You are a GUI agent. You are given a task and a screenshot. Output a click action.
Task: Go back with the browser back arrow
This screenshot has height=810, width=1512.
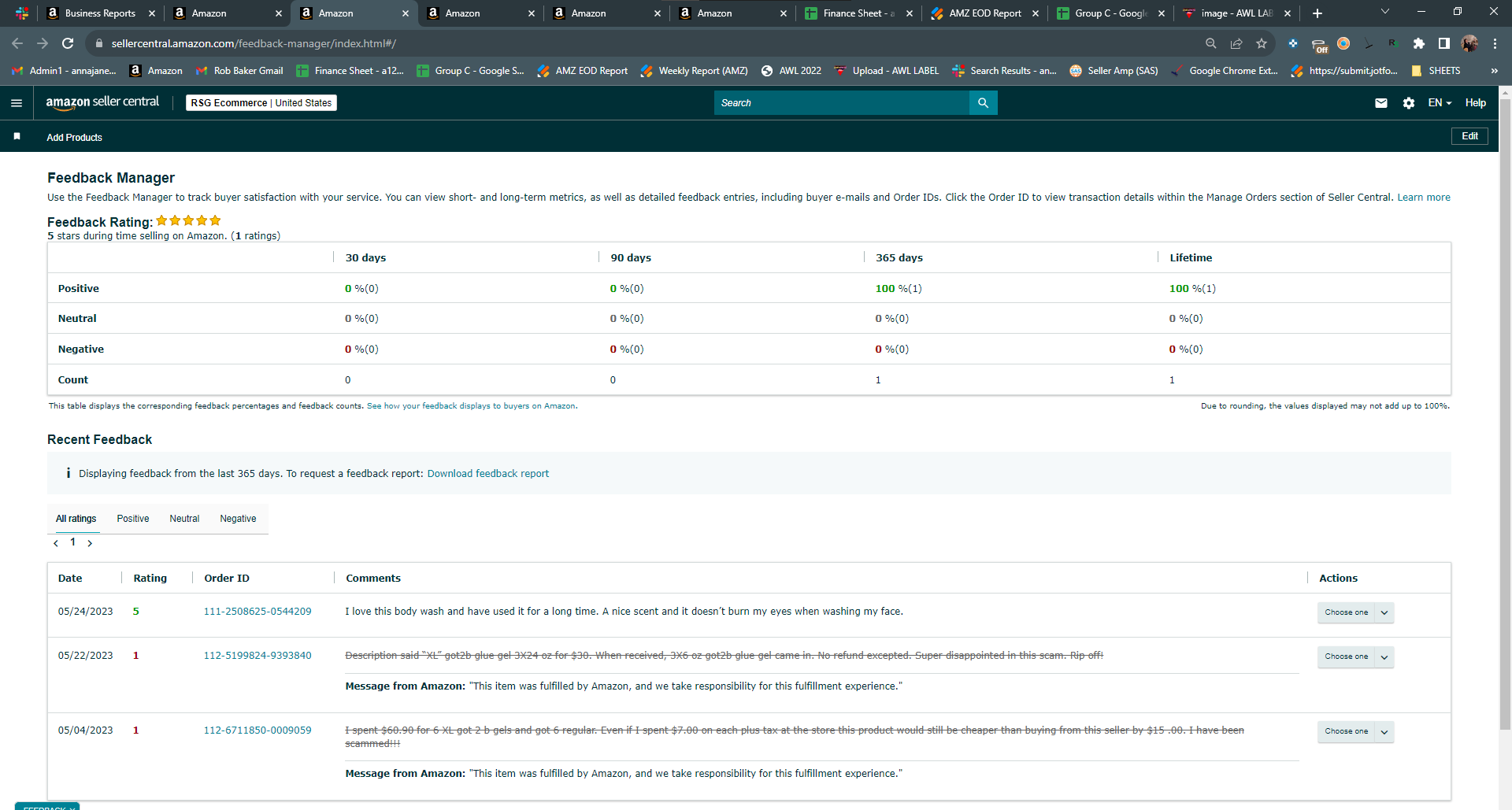pos(17,43)
